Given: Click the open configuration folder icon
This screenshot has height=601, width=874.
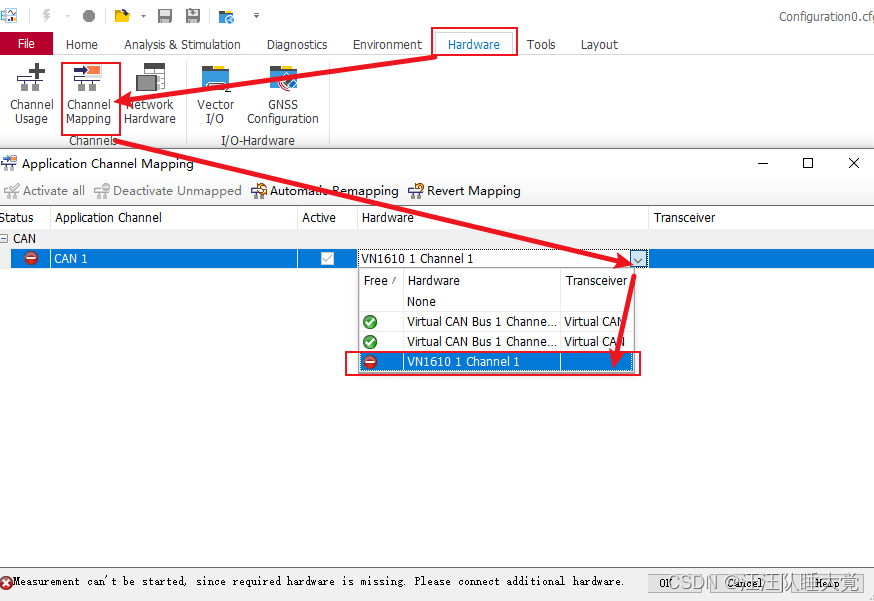Looking at the screenshot, I should click(122, 16).
